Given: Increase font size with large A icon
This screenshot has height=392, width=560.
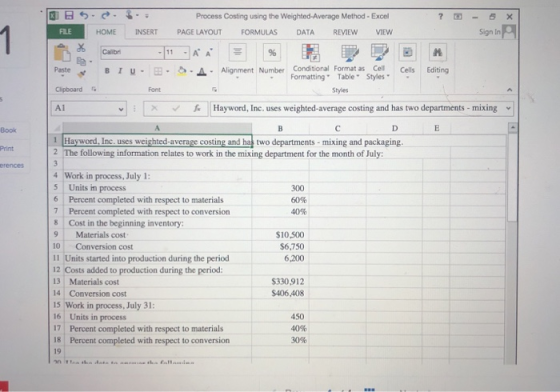Looking at the screenshot, I should (196, 53).
